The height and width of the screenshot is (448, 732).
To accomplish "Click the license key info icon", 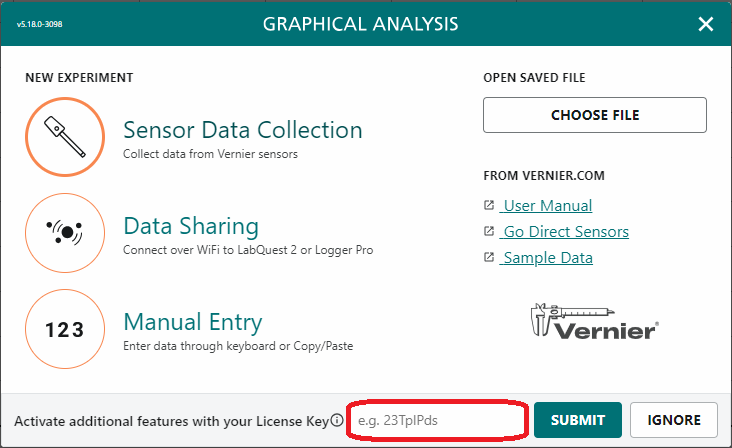I will pyautogui.click(x=337, y=420).
